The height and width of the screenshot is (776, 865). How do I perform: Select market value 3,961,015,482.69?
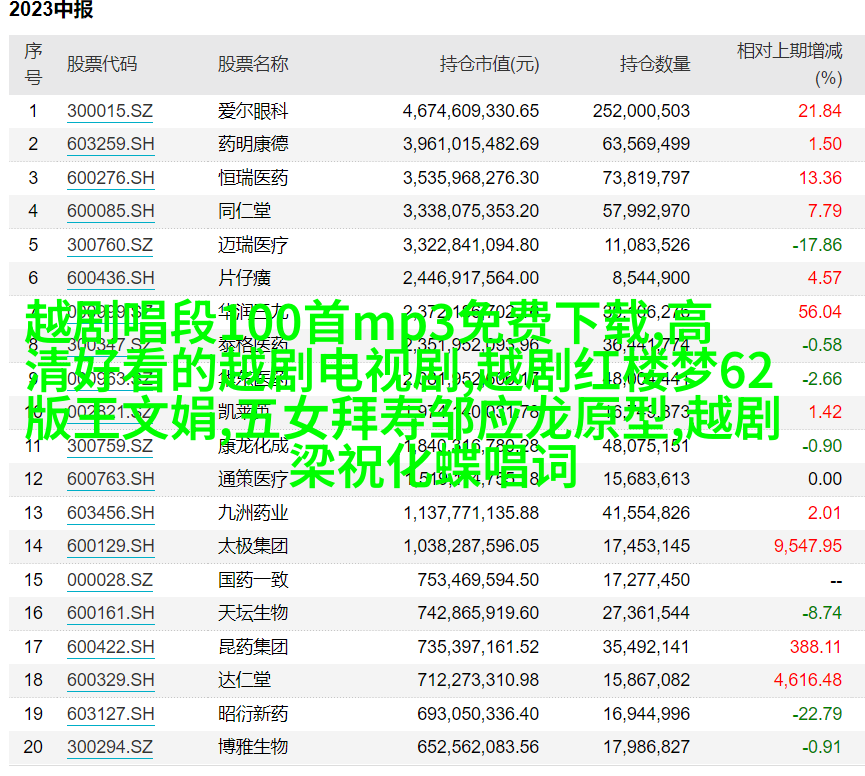tap(471, 145)
